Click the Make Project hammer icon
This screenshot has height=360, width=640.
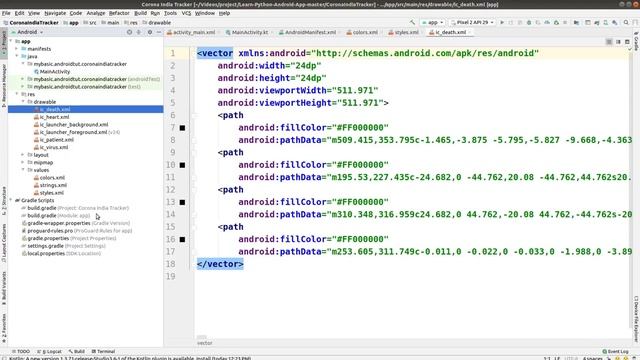(x=413, y=22)
